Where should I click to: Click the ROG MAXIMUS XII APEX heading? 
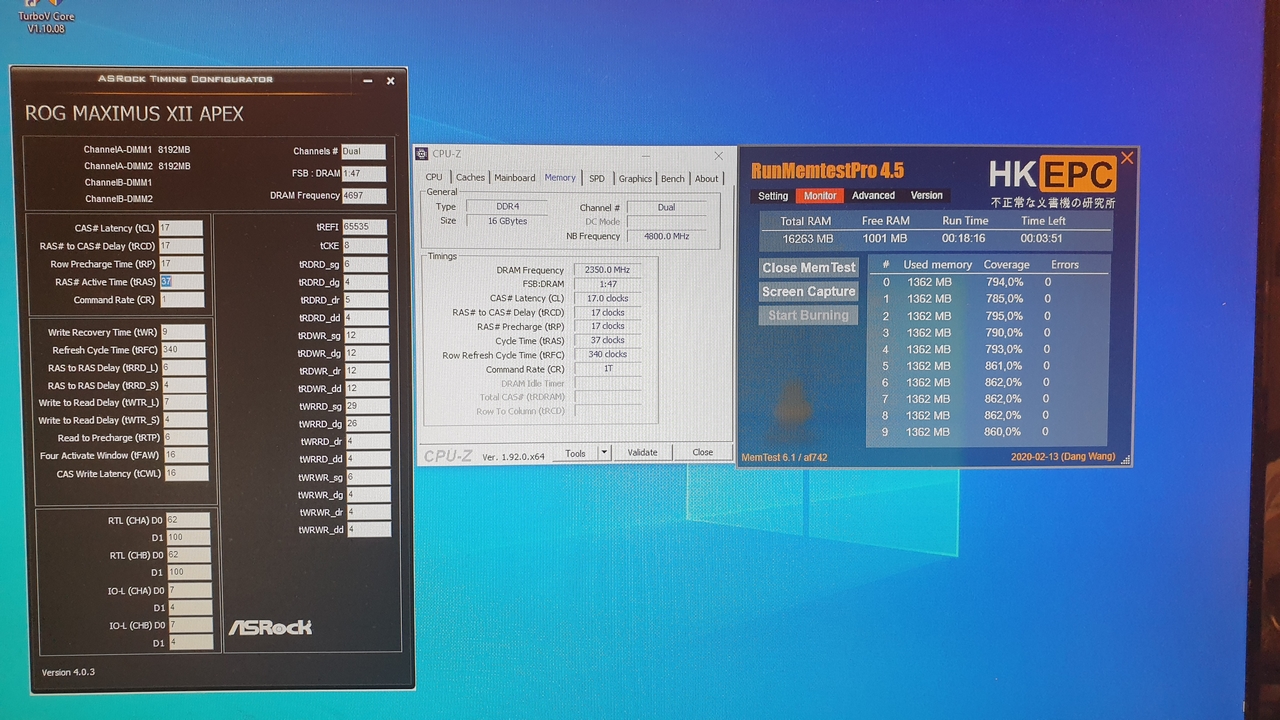click(x=134, y=114)
